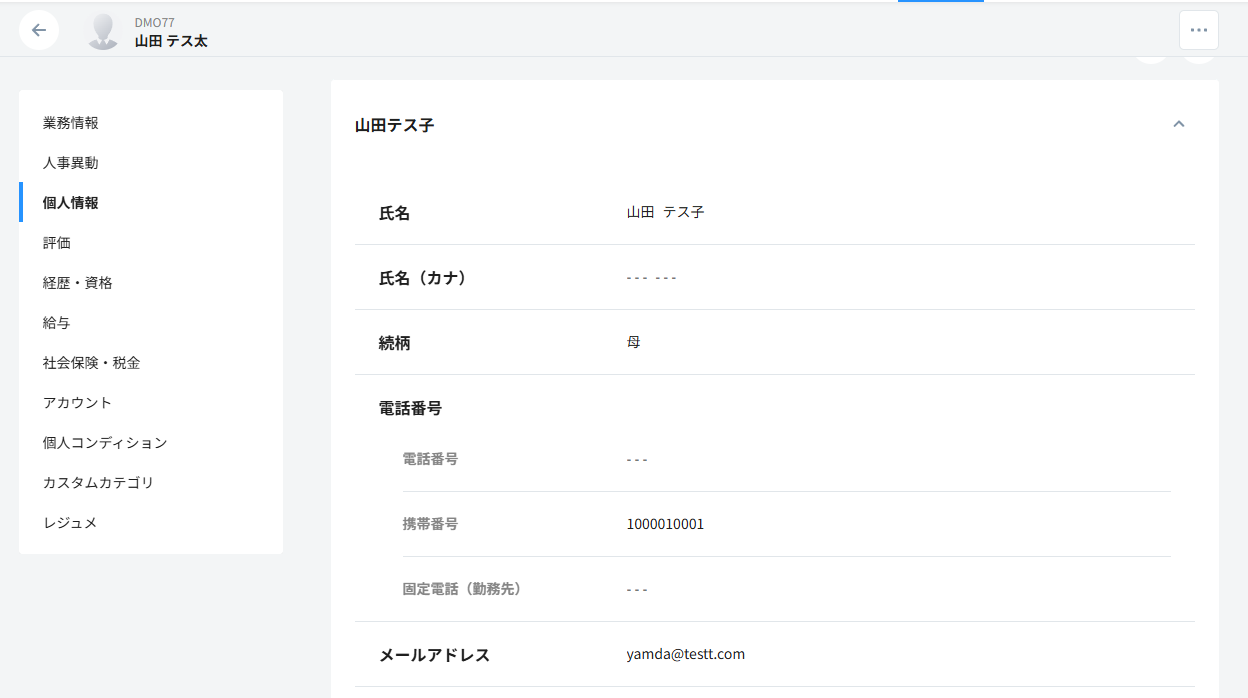Click the 氏名（カナ） label

pos(423,278)
